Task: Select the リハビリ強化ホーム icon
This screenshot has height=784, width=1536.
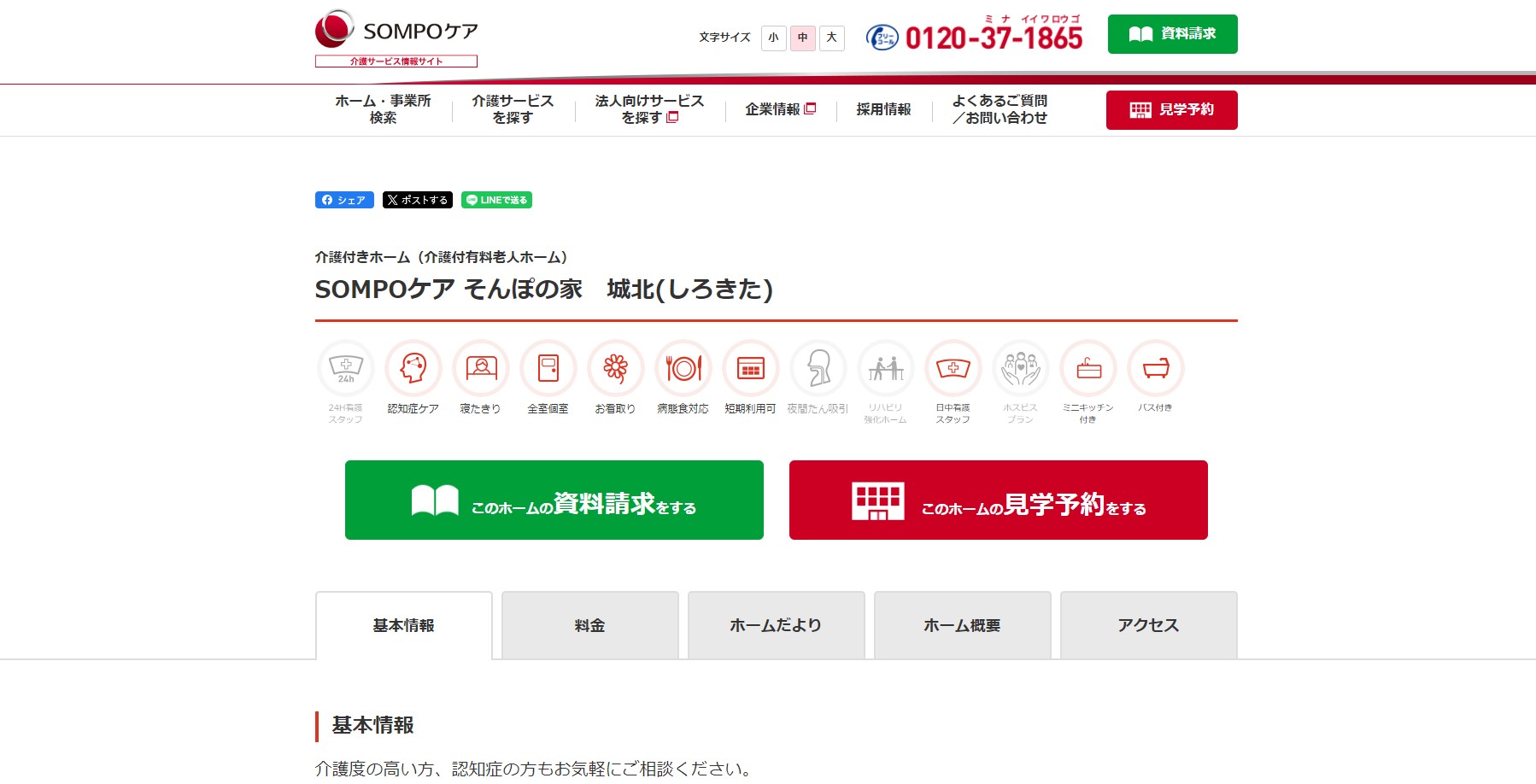Action: pos(885,371)
